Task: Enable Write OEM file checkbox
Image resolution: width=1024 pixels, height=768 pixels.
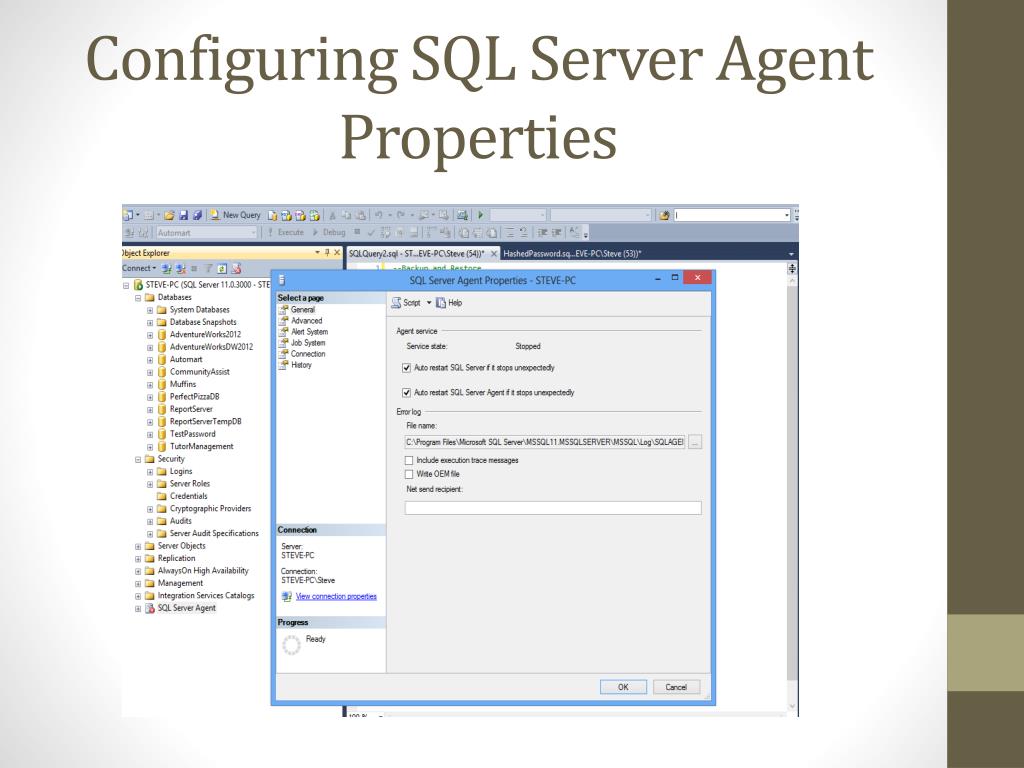Action: [409, 474]
